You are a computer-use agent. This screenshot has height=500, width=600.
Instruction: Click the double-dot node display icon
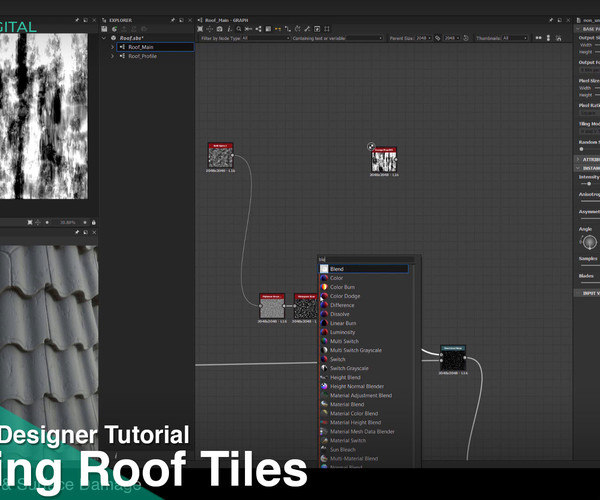pos(538,38)
